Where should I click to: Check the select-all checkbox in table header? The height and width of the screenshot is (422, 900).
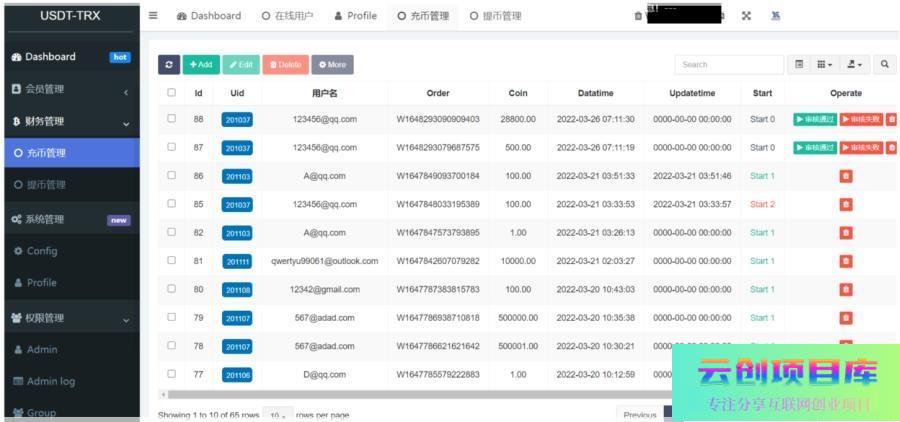click(x=172, y=93)
